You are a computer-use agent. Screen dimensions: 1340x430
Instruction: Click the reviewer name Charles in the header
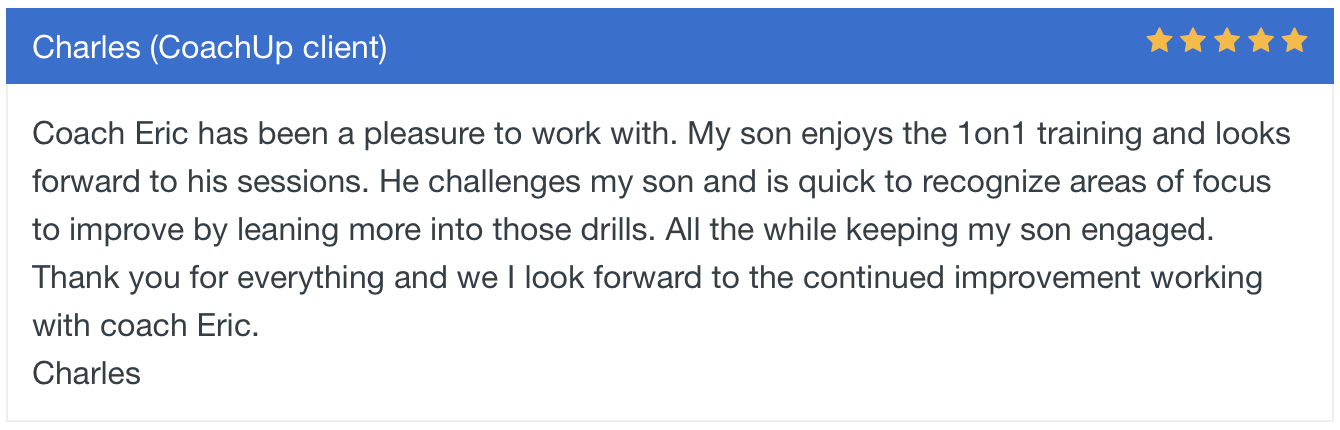point(87,47)
